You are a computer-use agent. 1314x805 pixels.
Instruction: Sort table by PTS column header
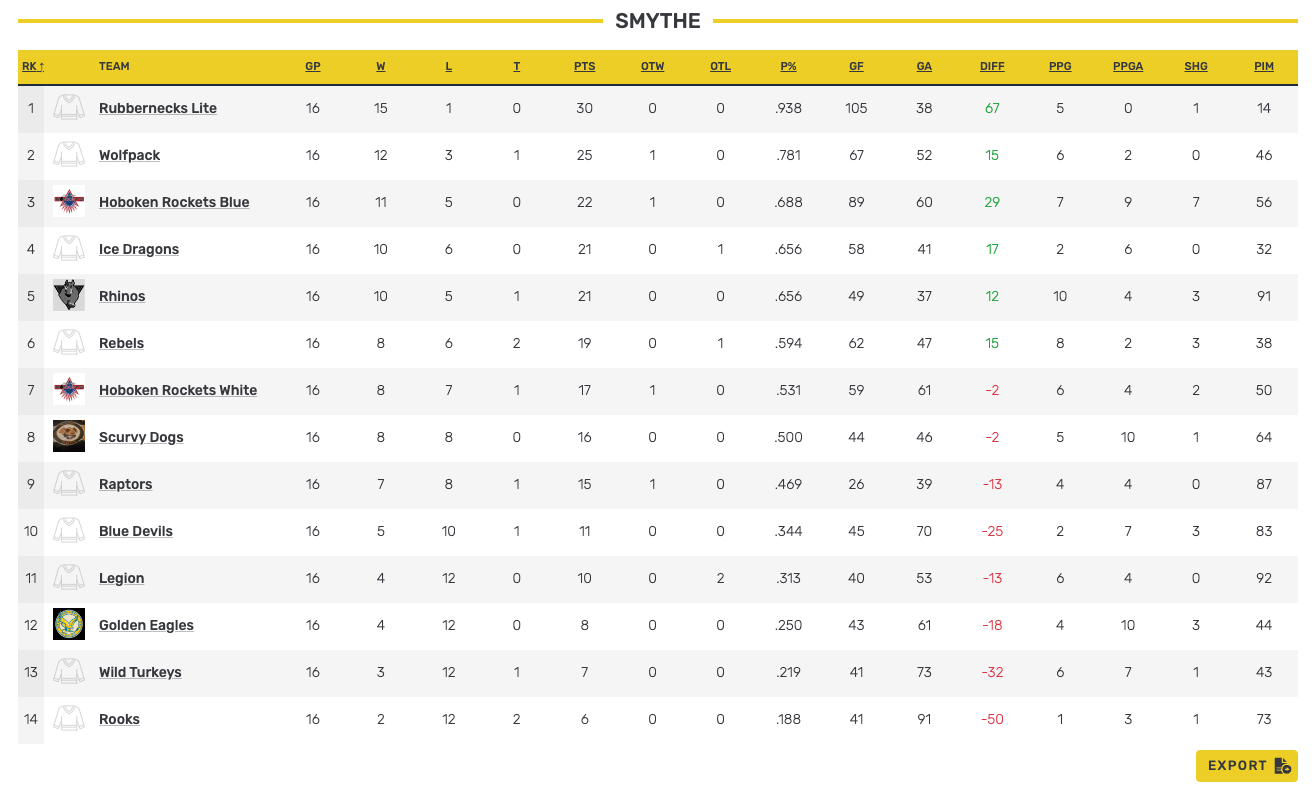click(584, 67)
